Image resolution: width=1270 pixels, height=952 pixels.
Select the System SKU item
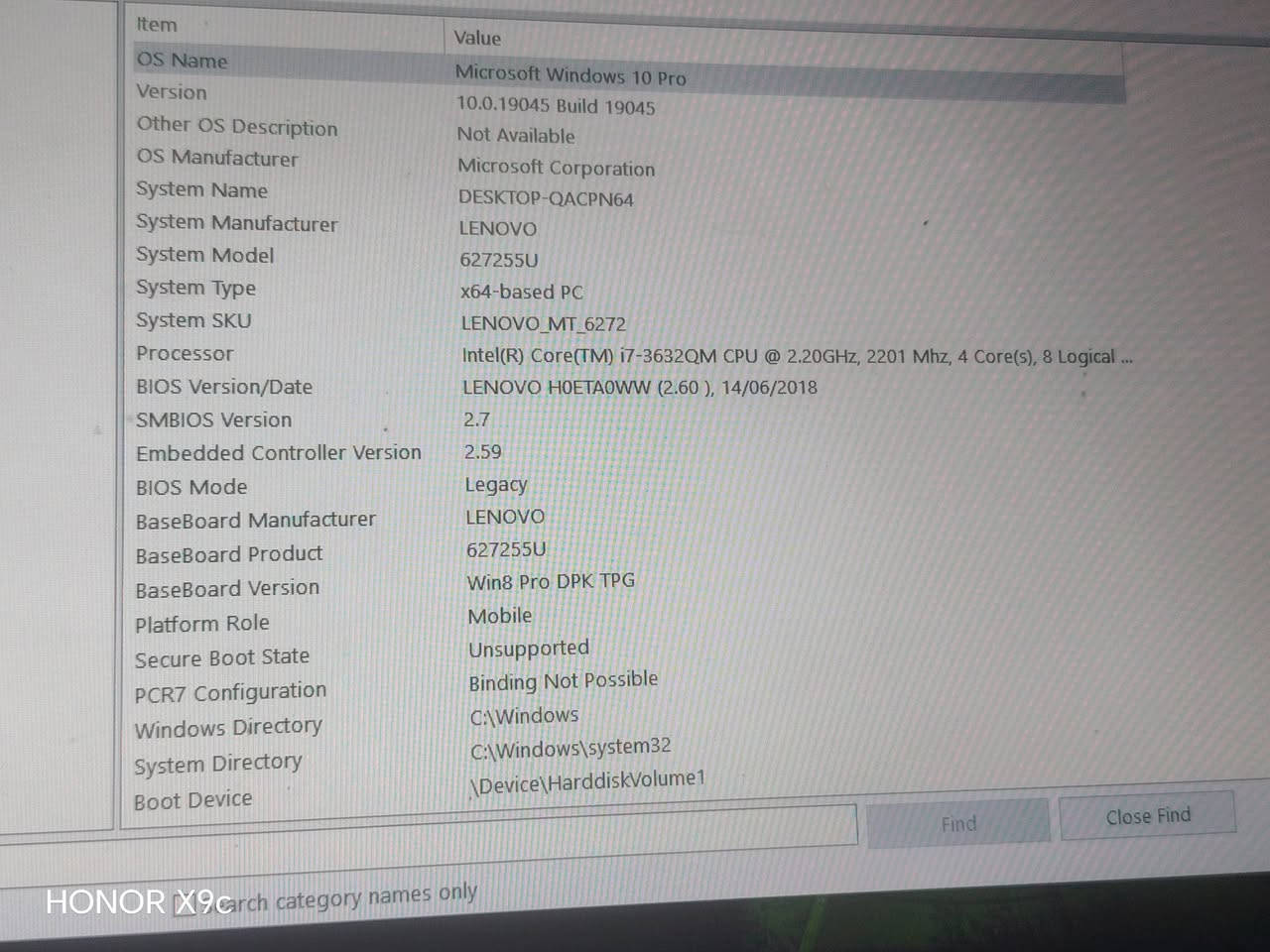click(193, 320)
